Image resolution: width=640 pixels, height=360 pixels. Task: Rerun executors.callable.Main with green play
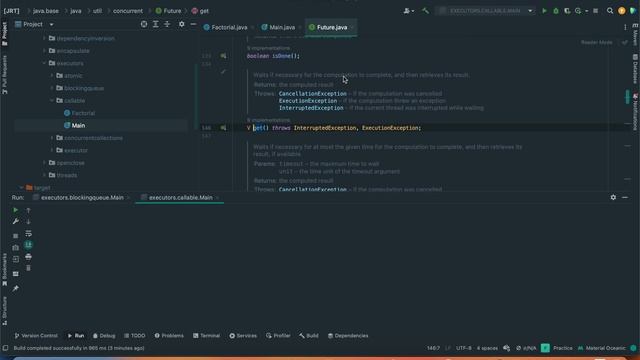16,210
